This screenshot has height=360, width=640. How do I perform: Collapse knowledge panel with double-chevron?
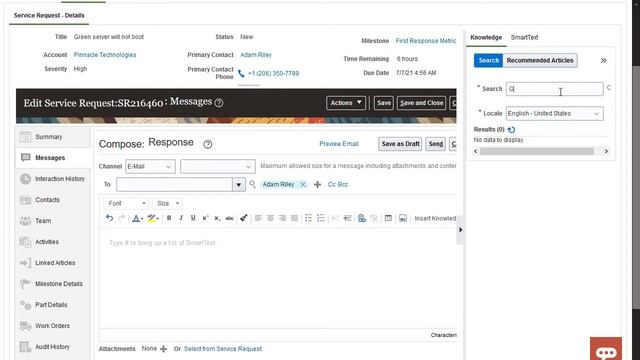(x=603, y=60)
